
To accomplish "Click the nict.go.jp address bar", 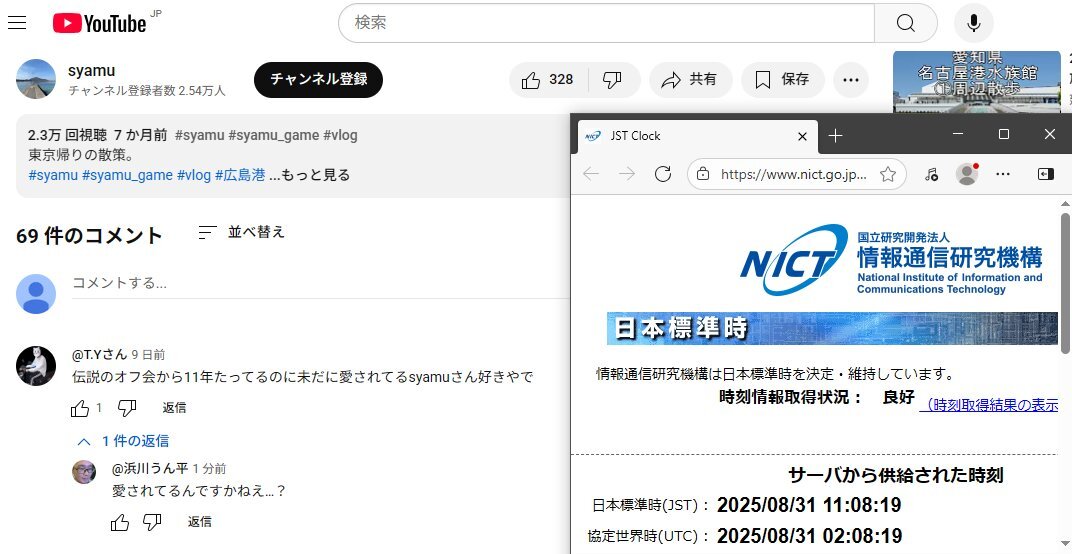I will [794, 174].
